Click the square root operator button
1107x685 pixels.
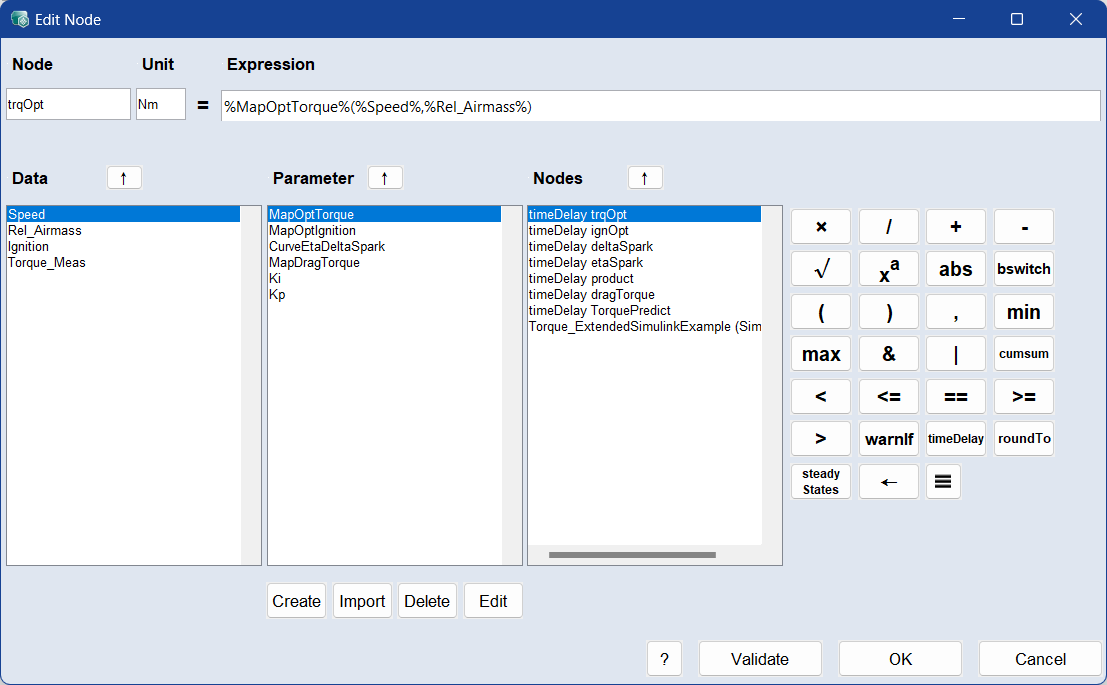[820, 269]
